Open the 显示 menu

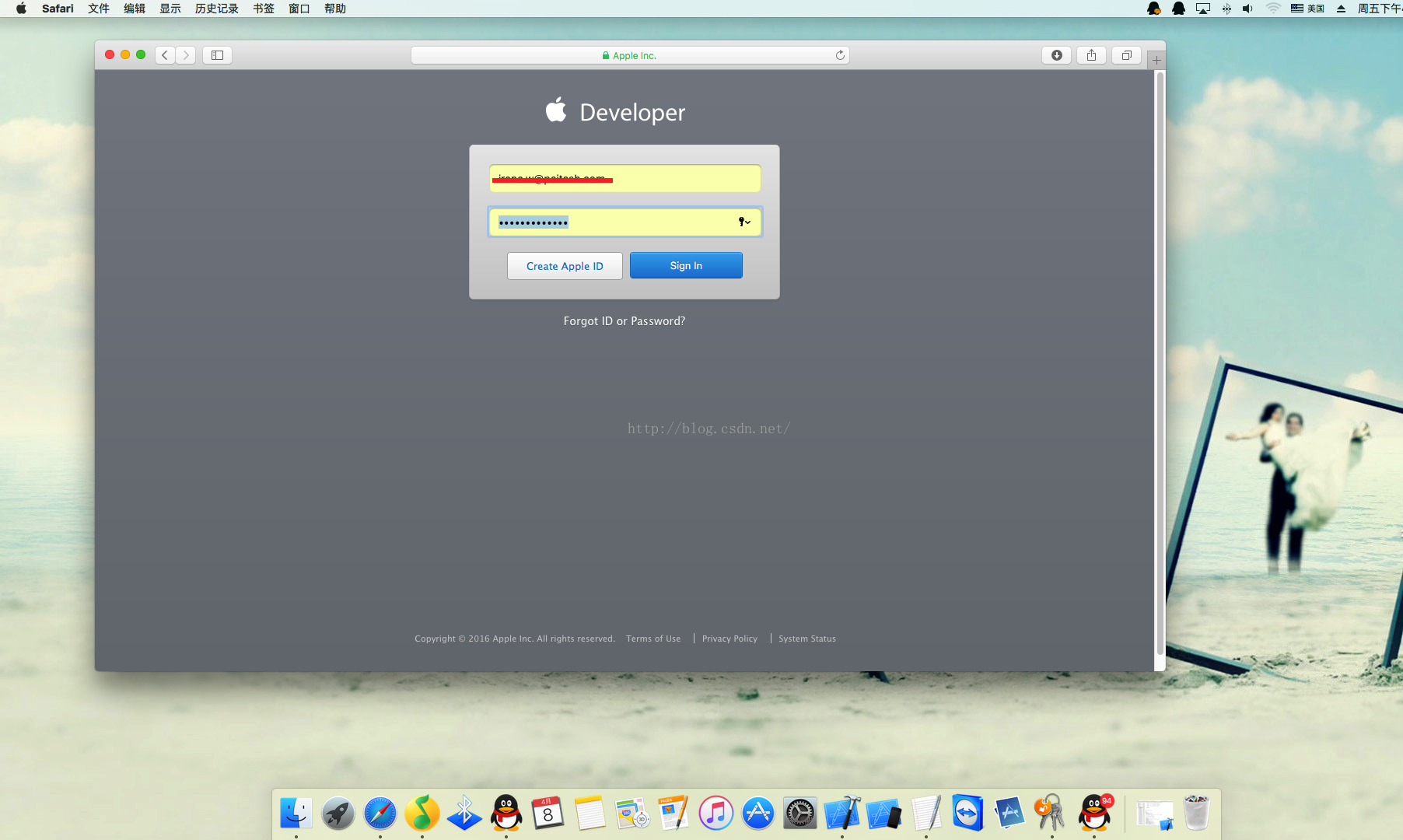[170, 9]
